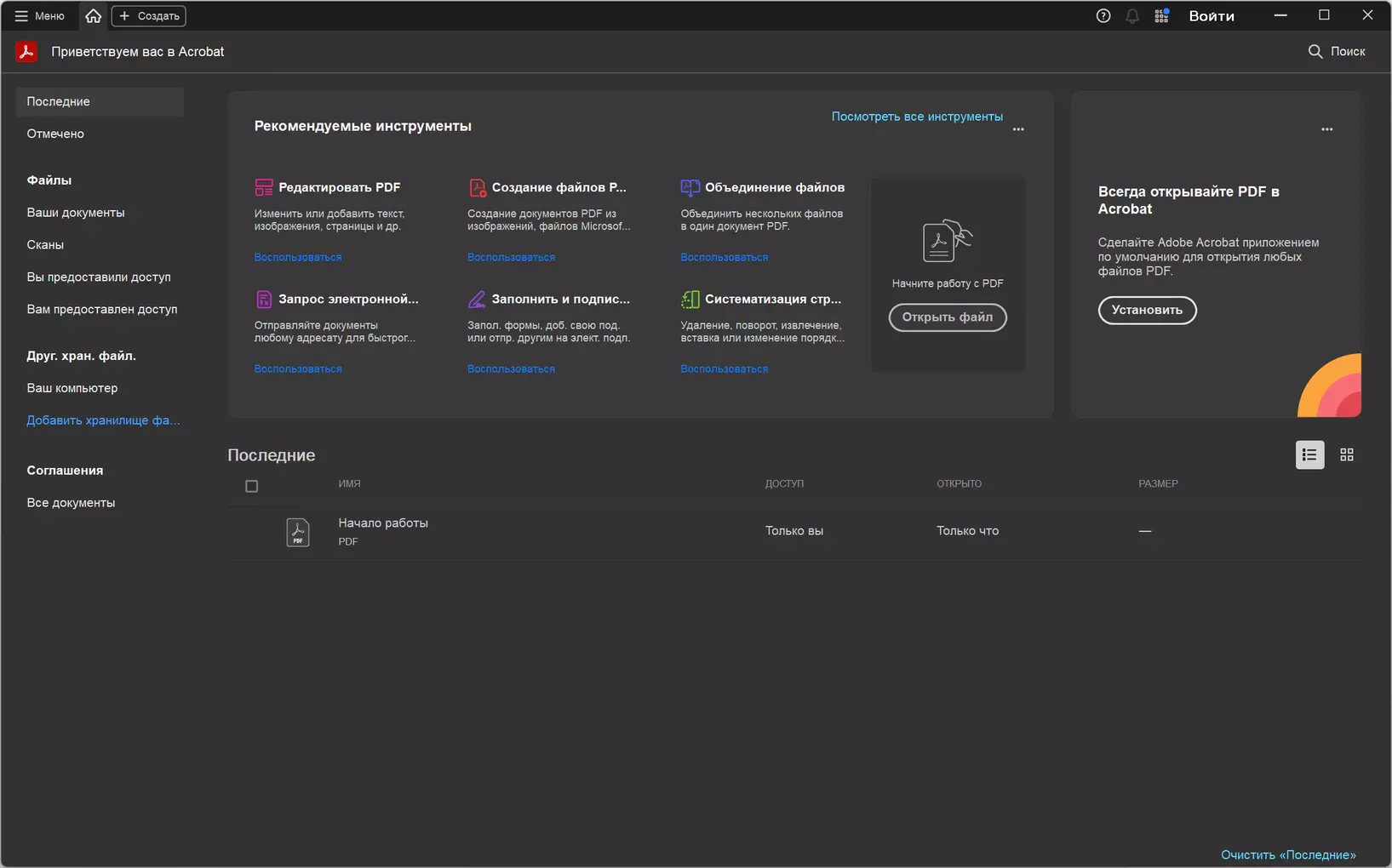
Task: Click the Adobe Acrobat logo icon
Action: tap(26, 52)
